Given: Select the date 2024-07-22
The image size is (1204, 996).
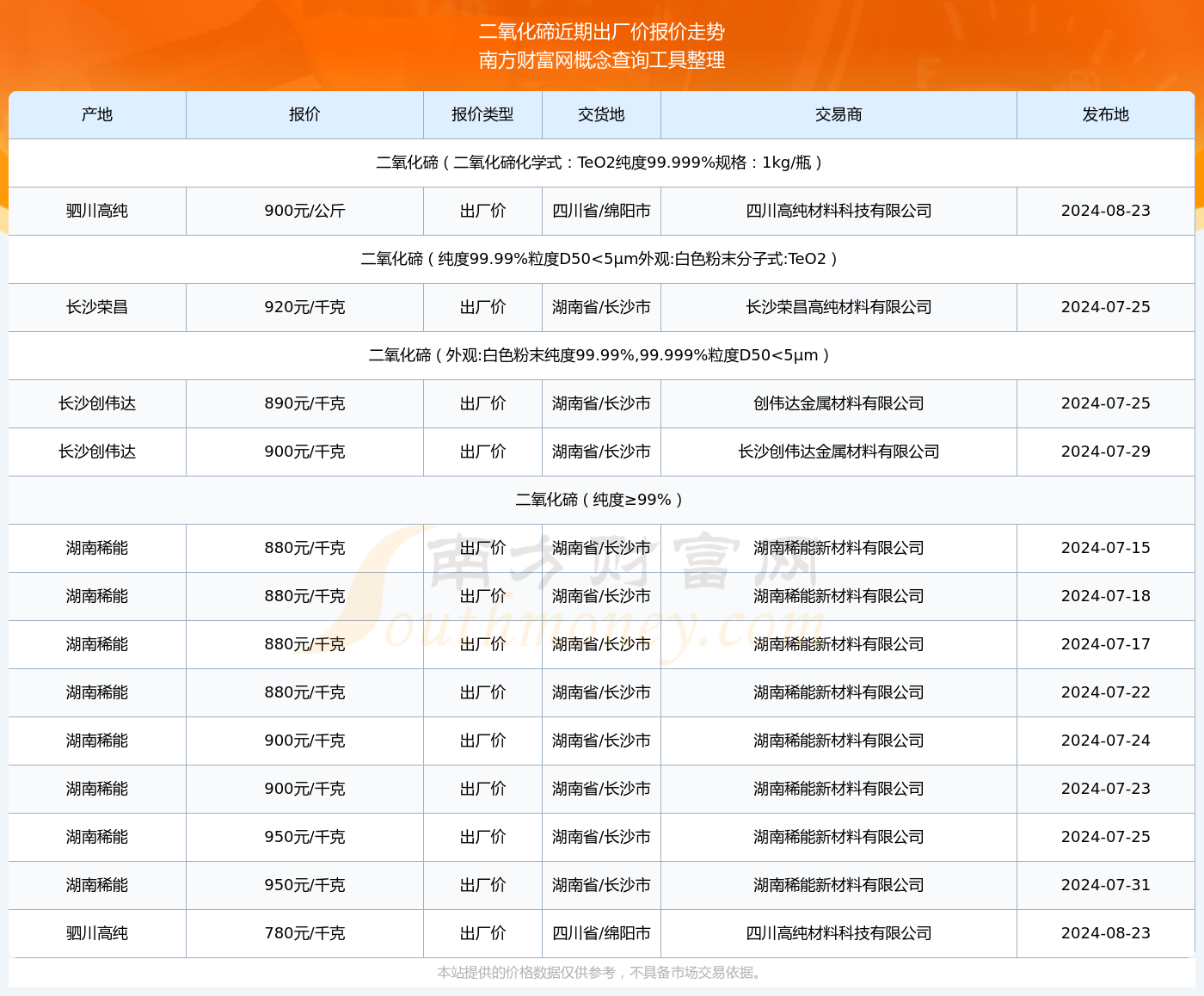Looking at the screenshot, I should coord(1106,692).
